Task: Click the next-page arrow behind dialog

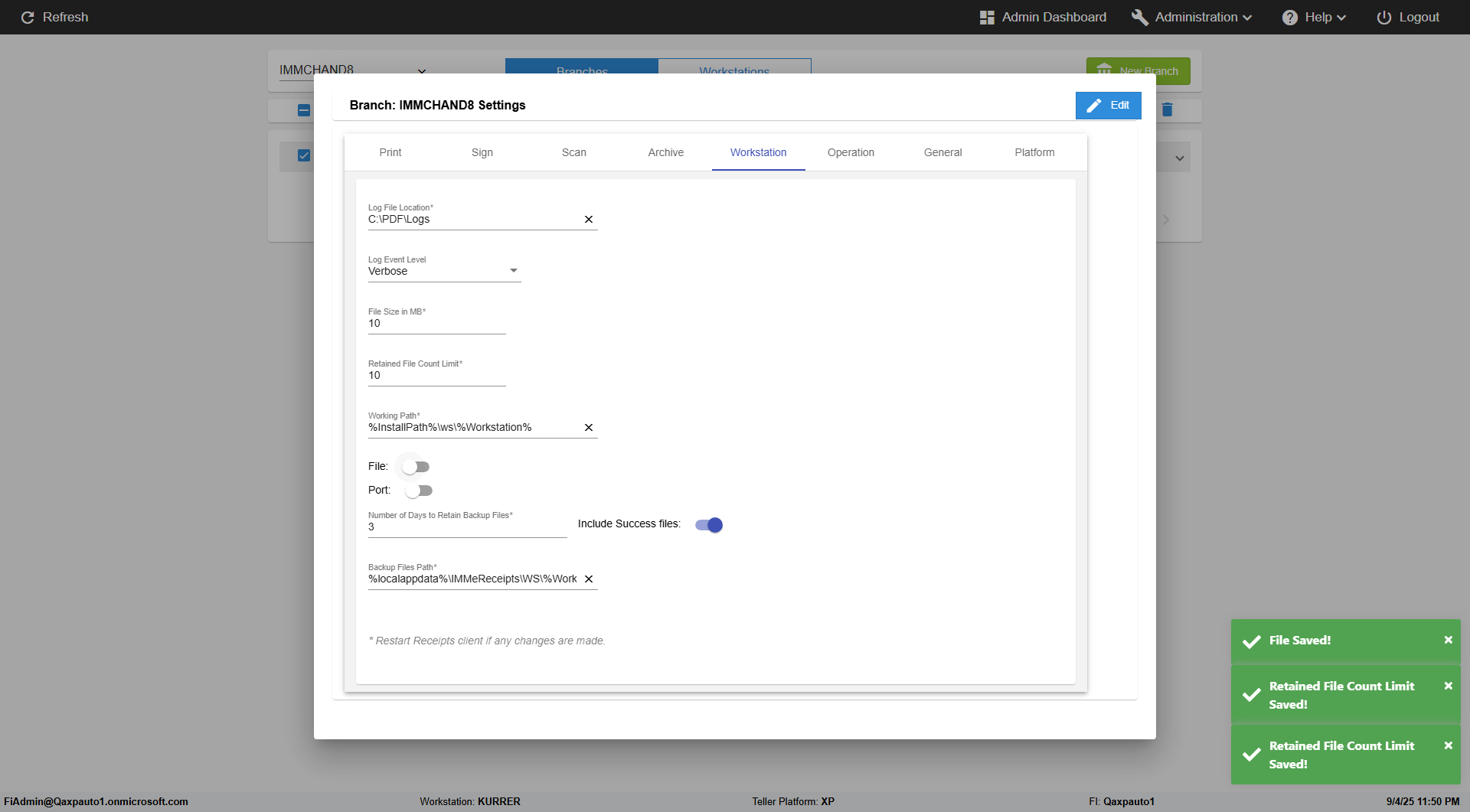Action: tap(1166, 220)
